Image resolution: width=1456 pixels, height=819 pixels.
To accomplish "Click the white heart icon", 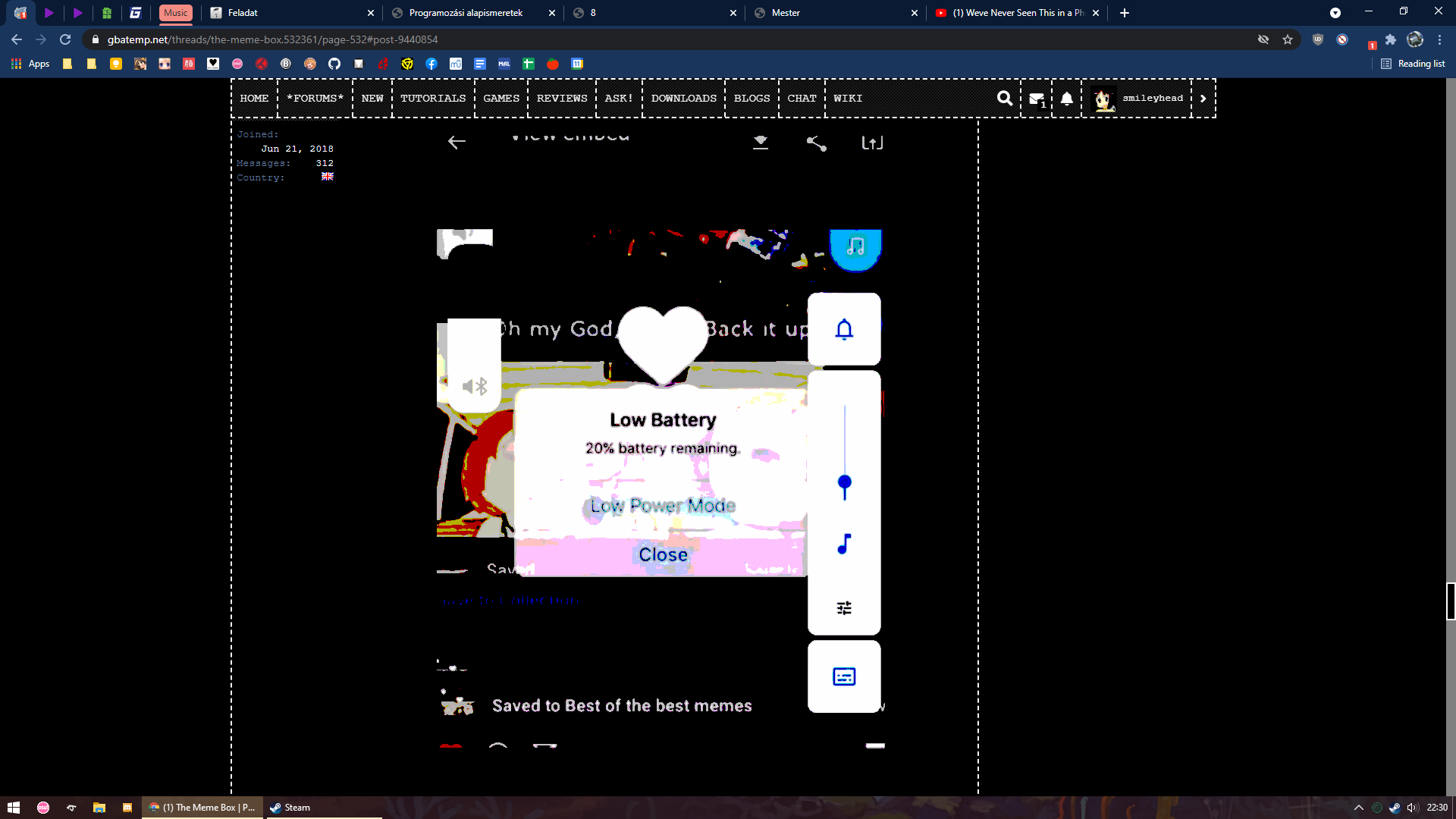I will tap(663, 344).
